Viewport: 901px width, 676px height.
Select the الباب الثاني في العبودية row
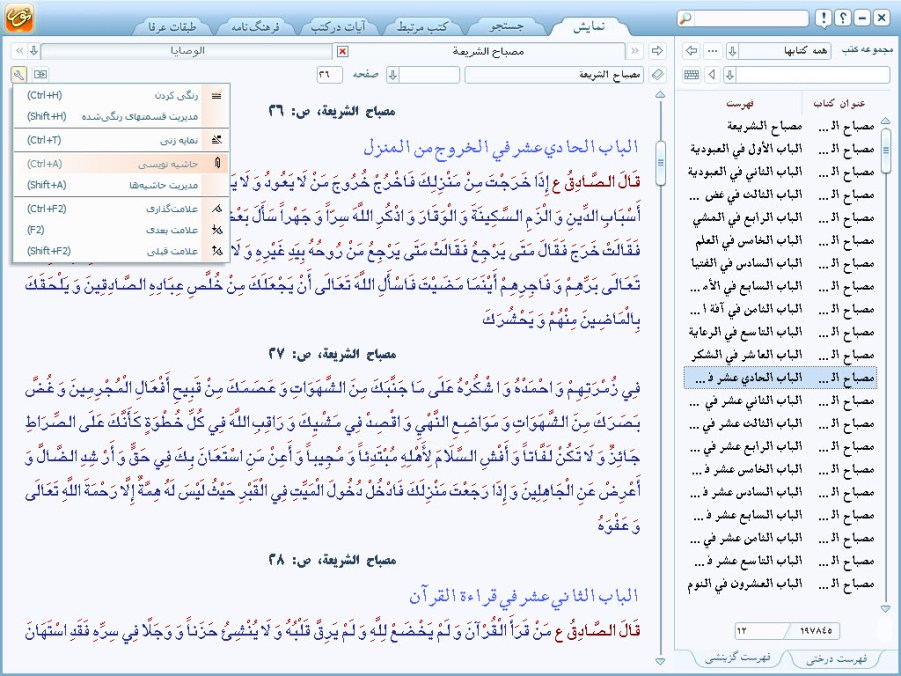780,172
